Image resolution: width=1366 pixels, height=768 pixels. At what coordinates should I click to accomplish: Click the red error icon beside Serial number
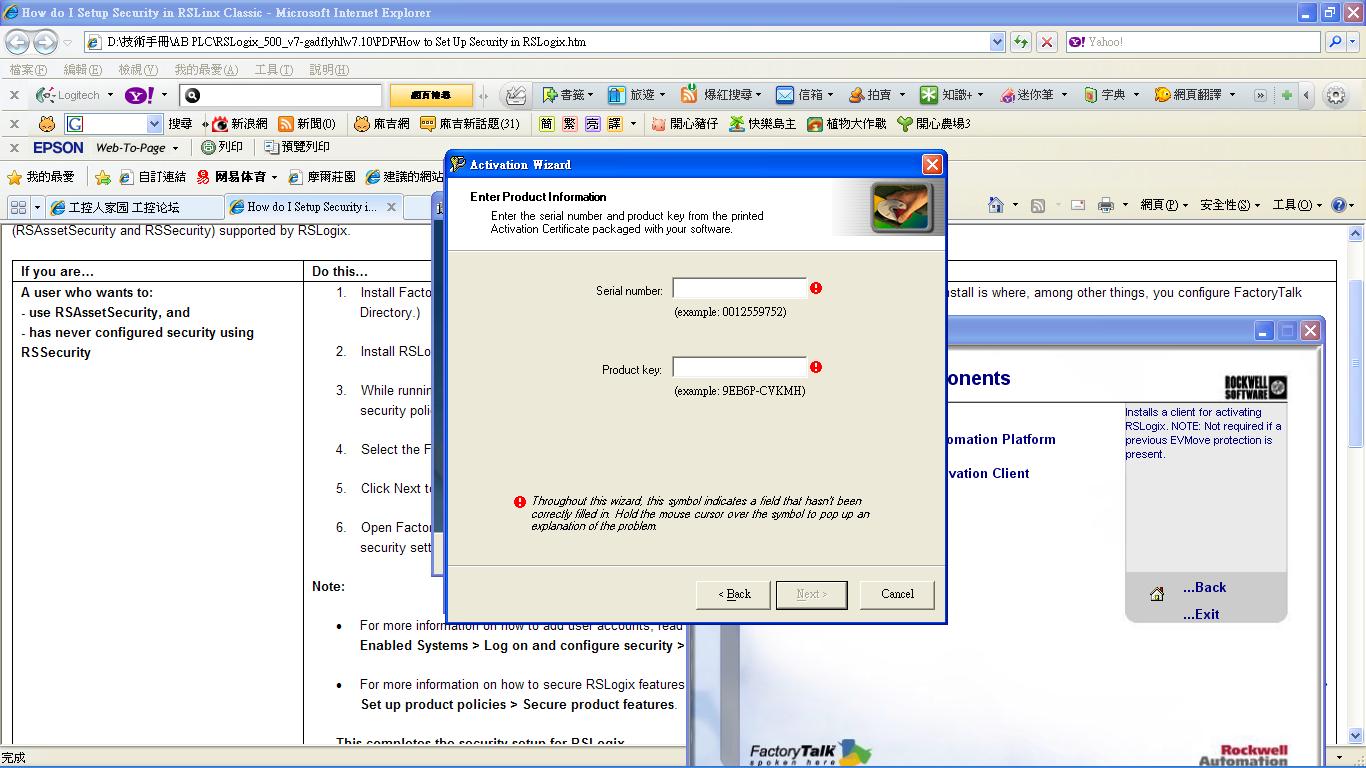point(816,288)
